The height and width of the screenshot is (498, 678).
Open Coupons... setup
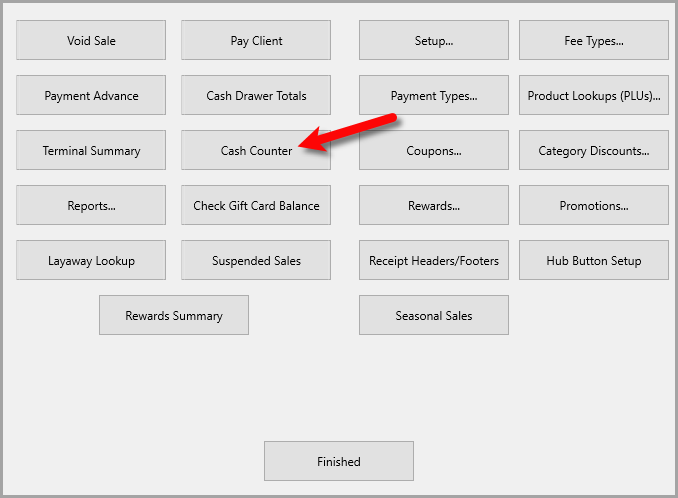(x=434, y=150)
